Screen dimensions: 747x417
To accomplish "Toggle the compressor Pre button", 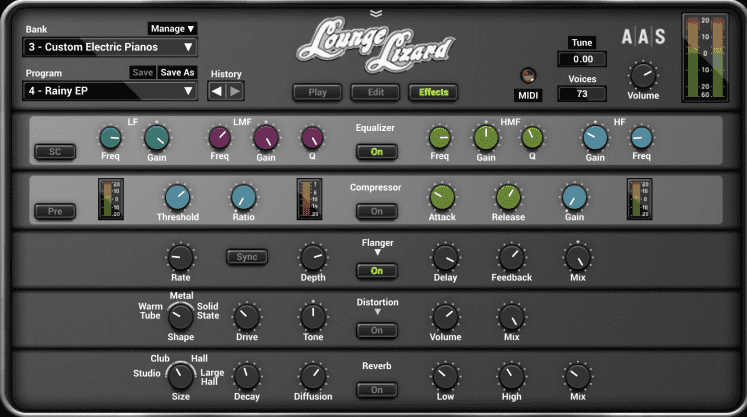I will coord(55,211).
